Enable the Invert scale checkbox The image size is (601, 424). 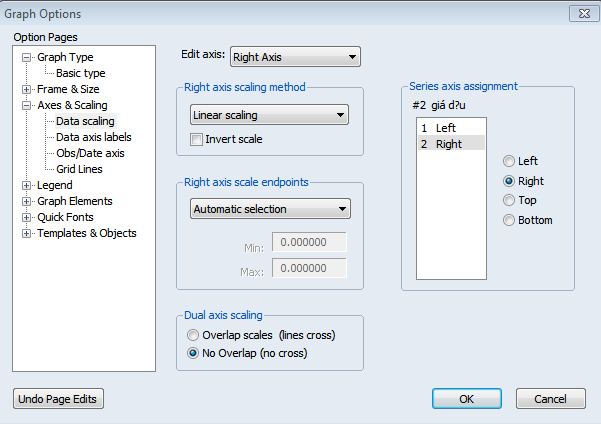196,139
